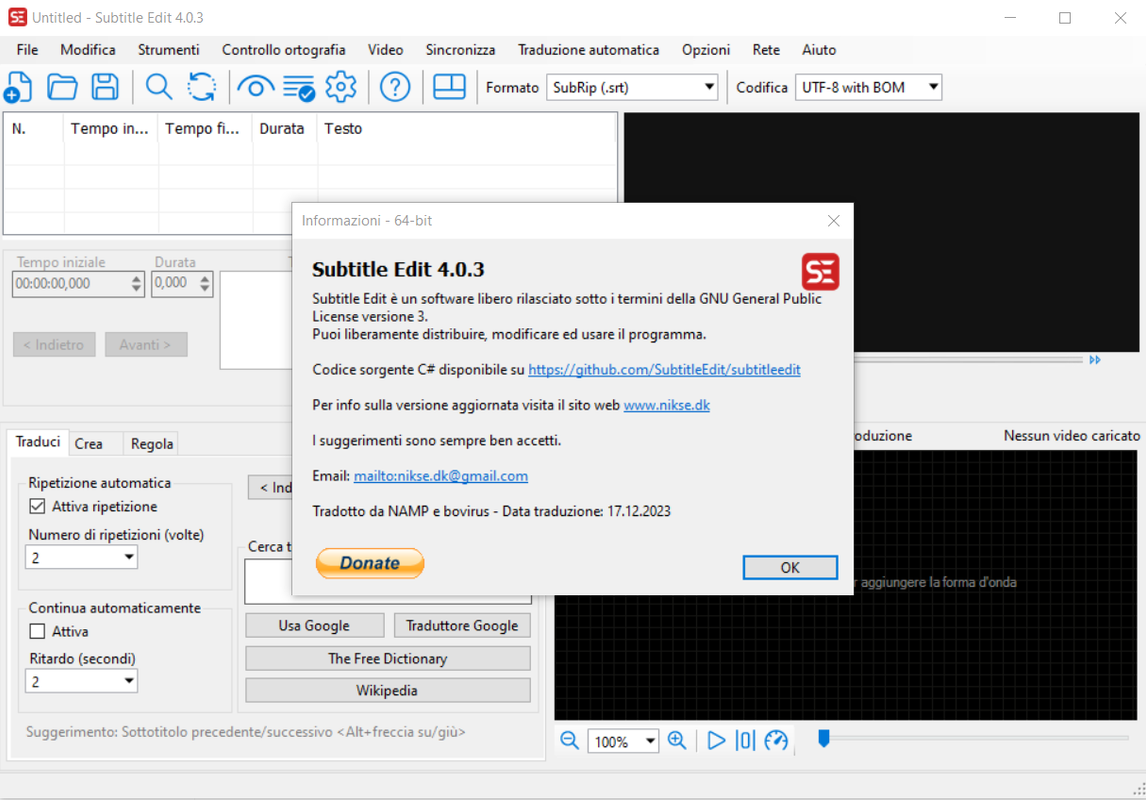Click the video progress slider track
The image size is (1146, 800).
click(x=968, y=359)
